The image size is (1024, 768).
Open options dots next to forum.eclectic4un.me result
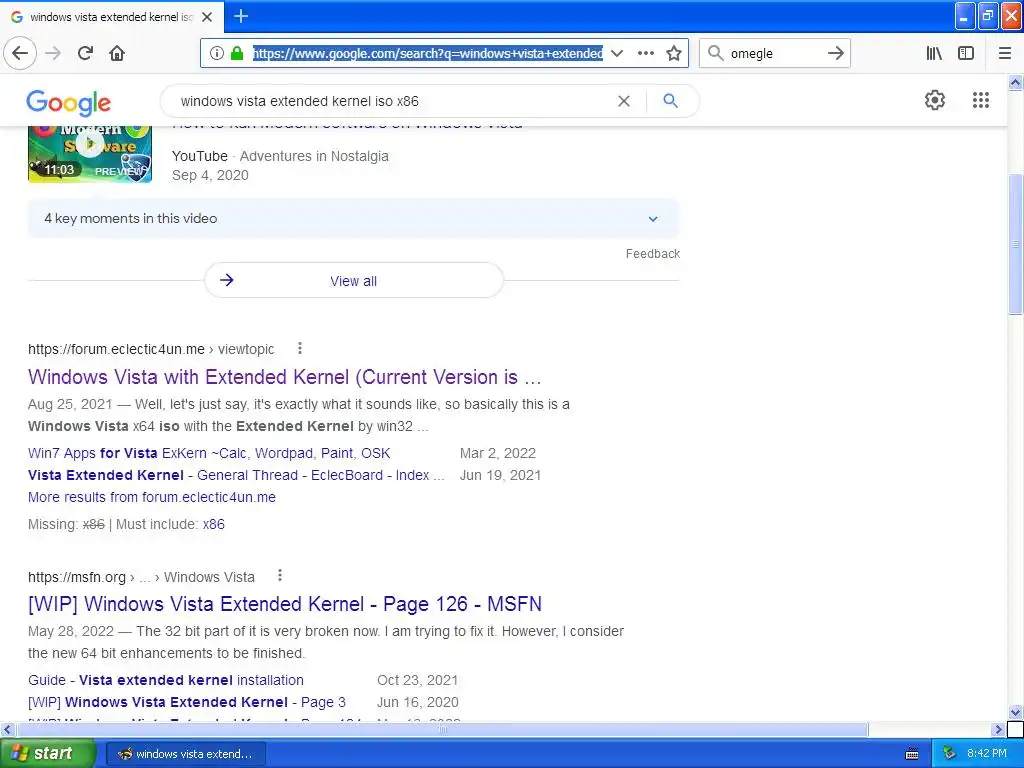pos(300,348)
